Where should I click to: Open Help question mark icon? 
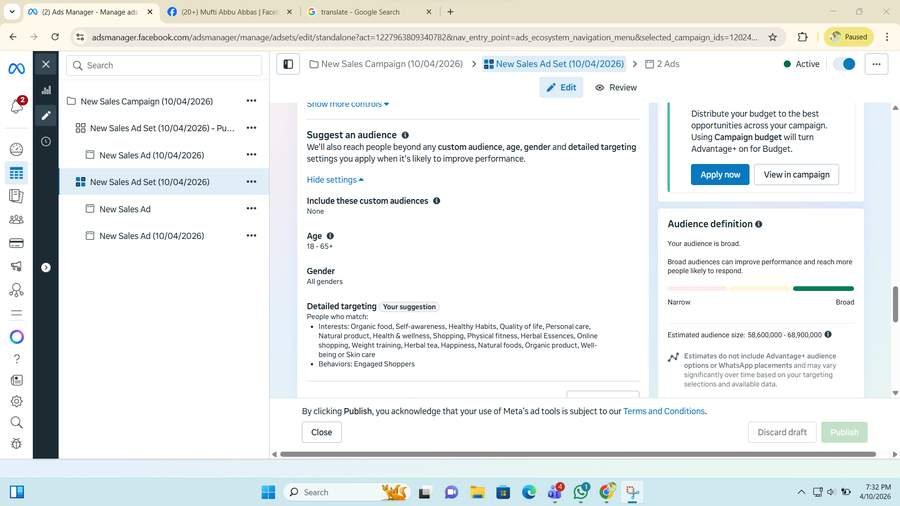click(16, 359)
